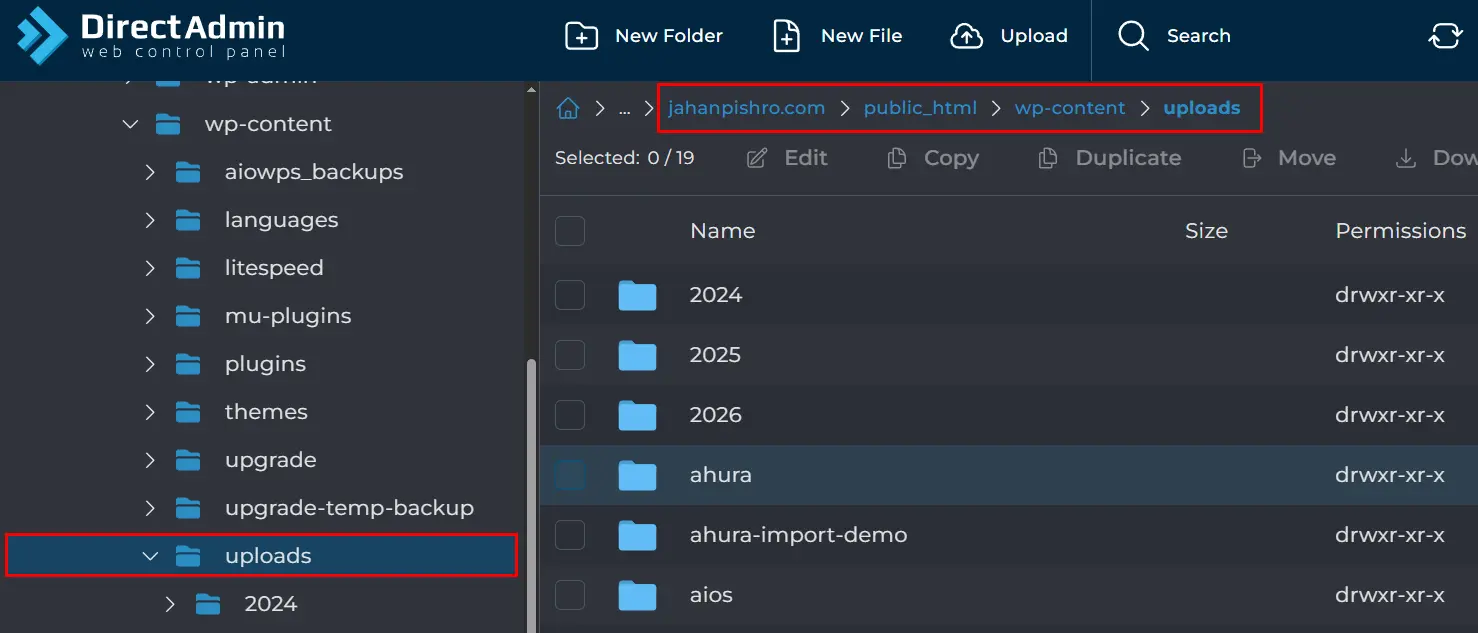Expand themes in the tree

tap(150, 412)
